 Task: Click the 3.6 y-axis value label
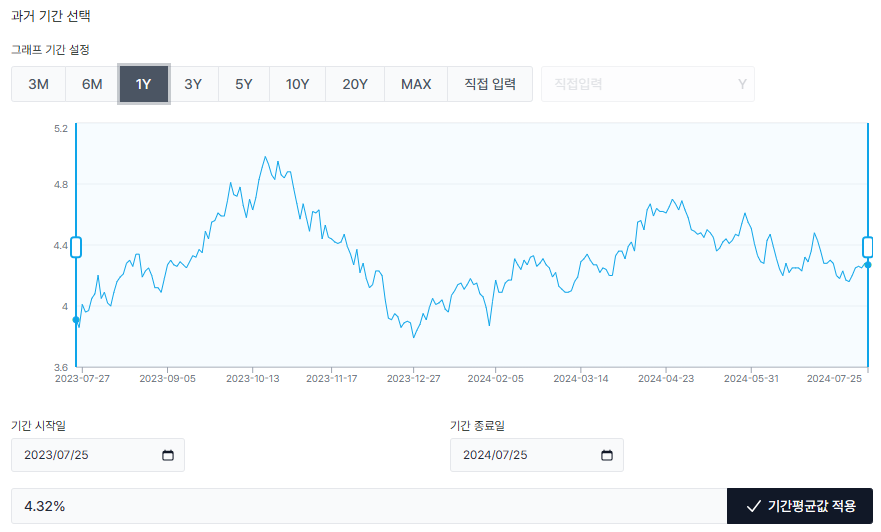tap(61, 367)
